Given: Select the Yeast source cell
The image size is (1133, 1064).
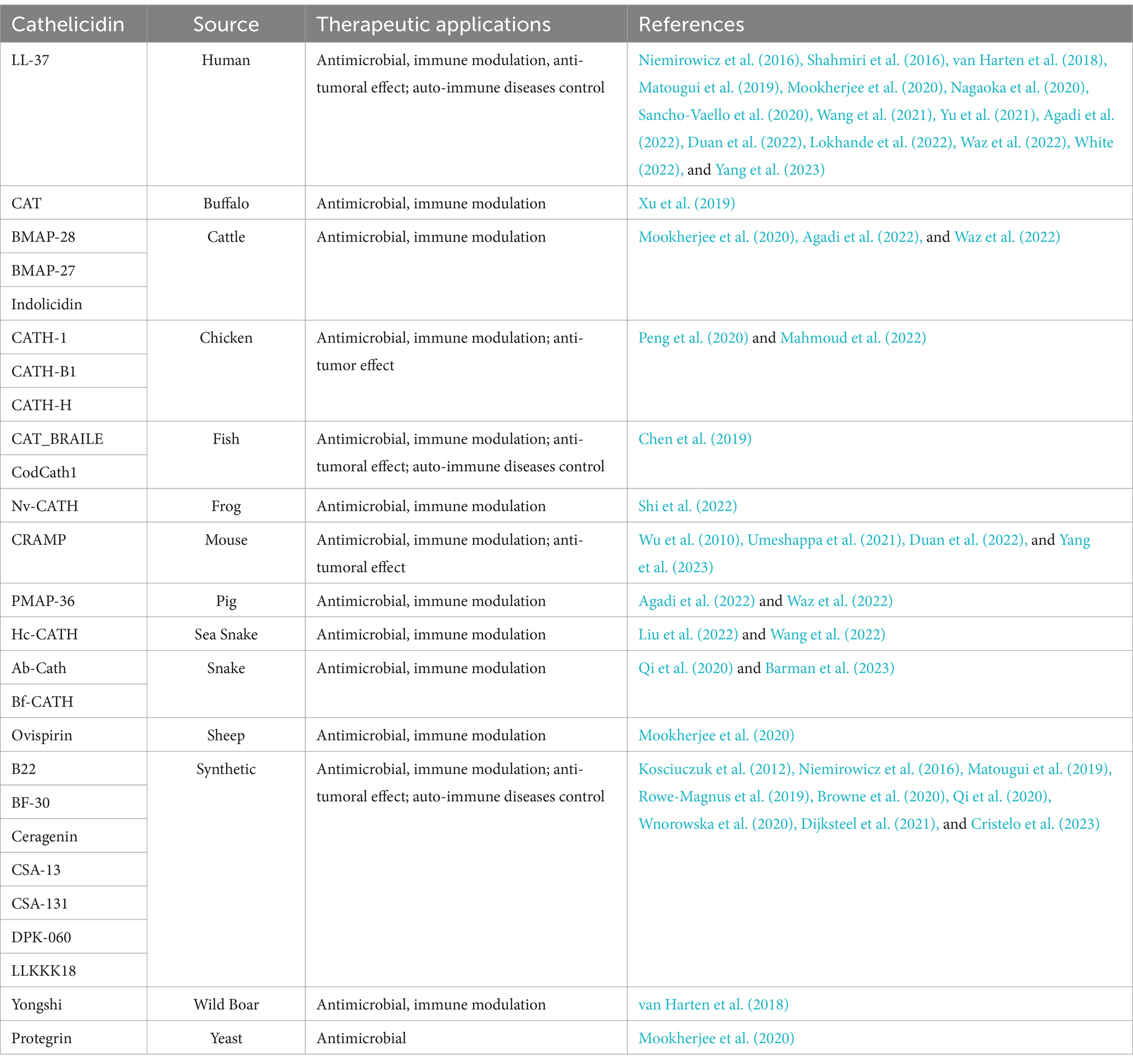Looking at the screenshot, I should pyautogui.click(x=226, y=1037).
